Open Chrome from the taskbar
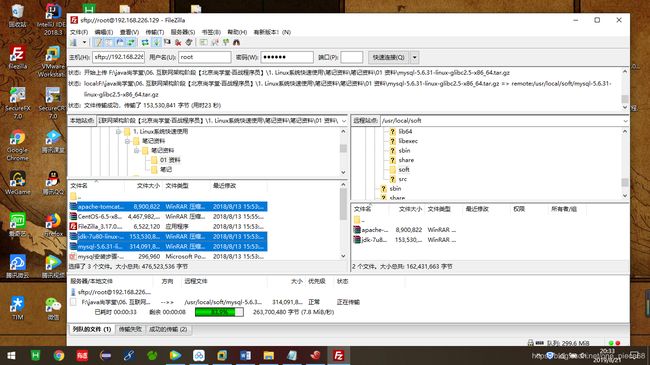This screenshot has width=650, height=365. click(59, 355)
